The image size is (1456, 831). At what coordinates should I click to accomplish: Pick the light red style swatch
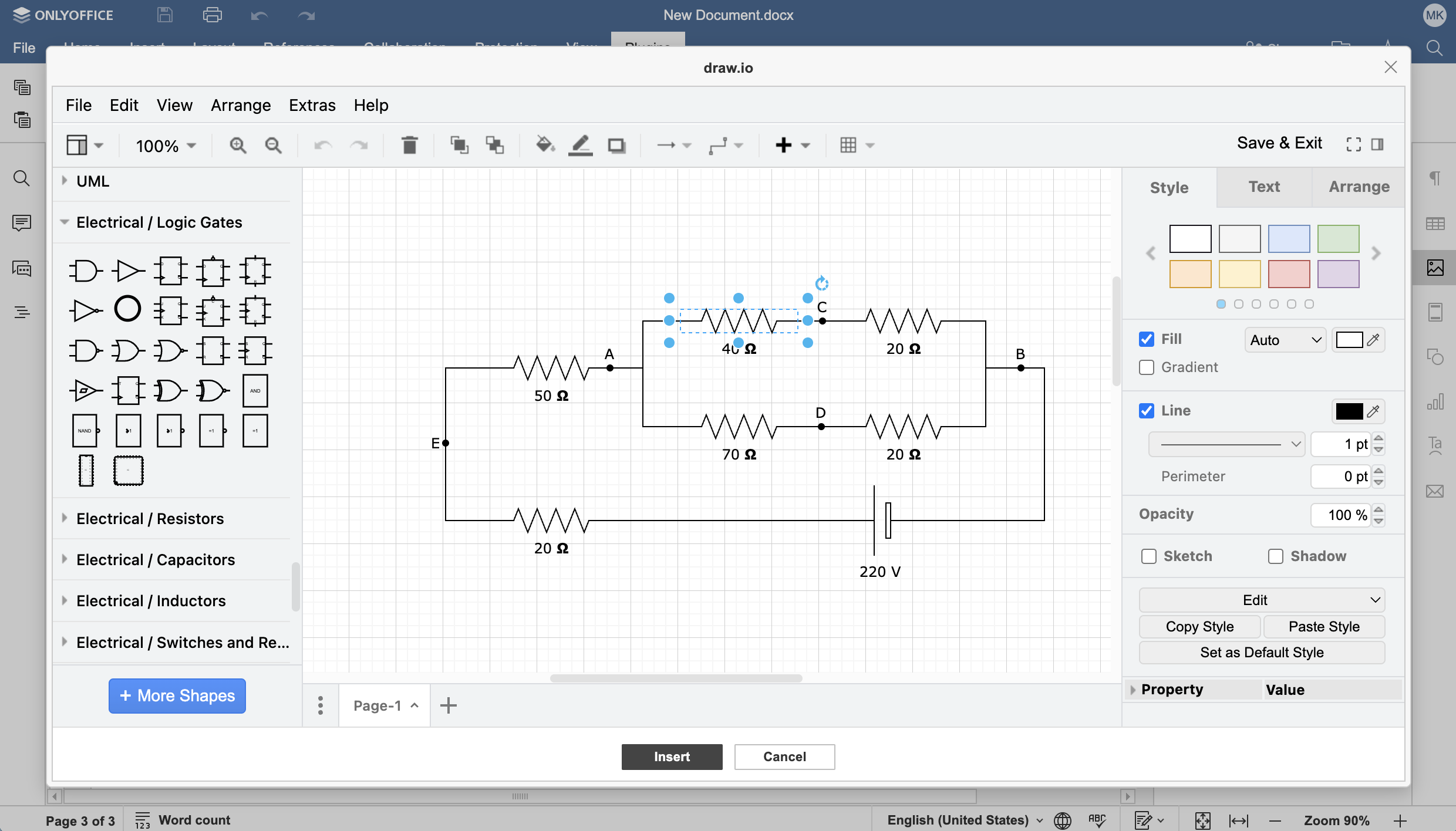(x=1289, y=274)
